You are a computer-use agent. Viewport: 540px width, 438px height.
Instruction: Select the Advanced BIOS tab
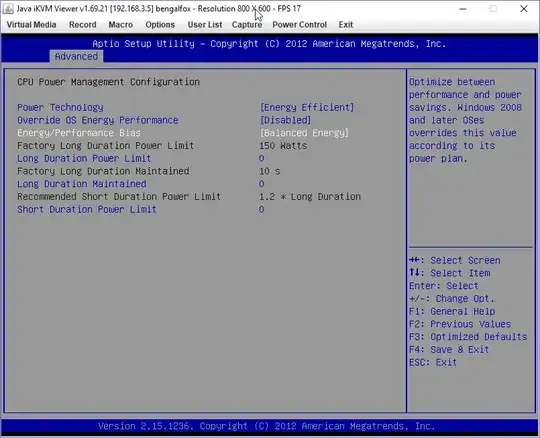click(76, 56)
